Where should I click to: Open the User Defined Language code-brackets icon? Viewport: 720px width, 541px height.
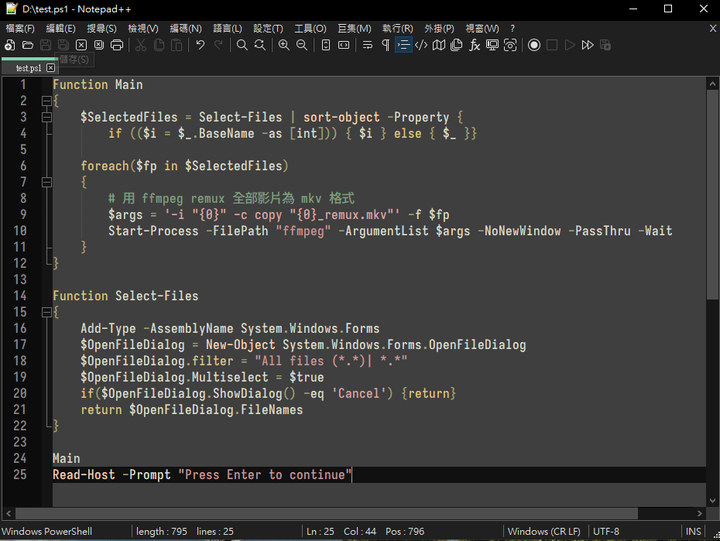coord(421,45)
